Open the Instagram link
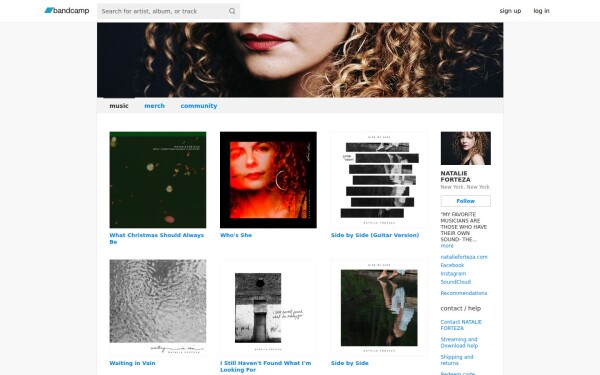The width and height of the screenshot is (600, 375). click(453, 274)
